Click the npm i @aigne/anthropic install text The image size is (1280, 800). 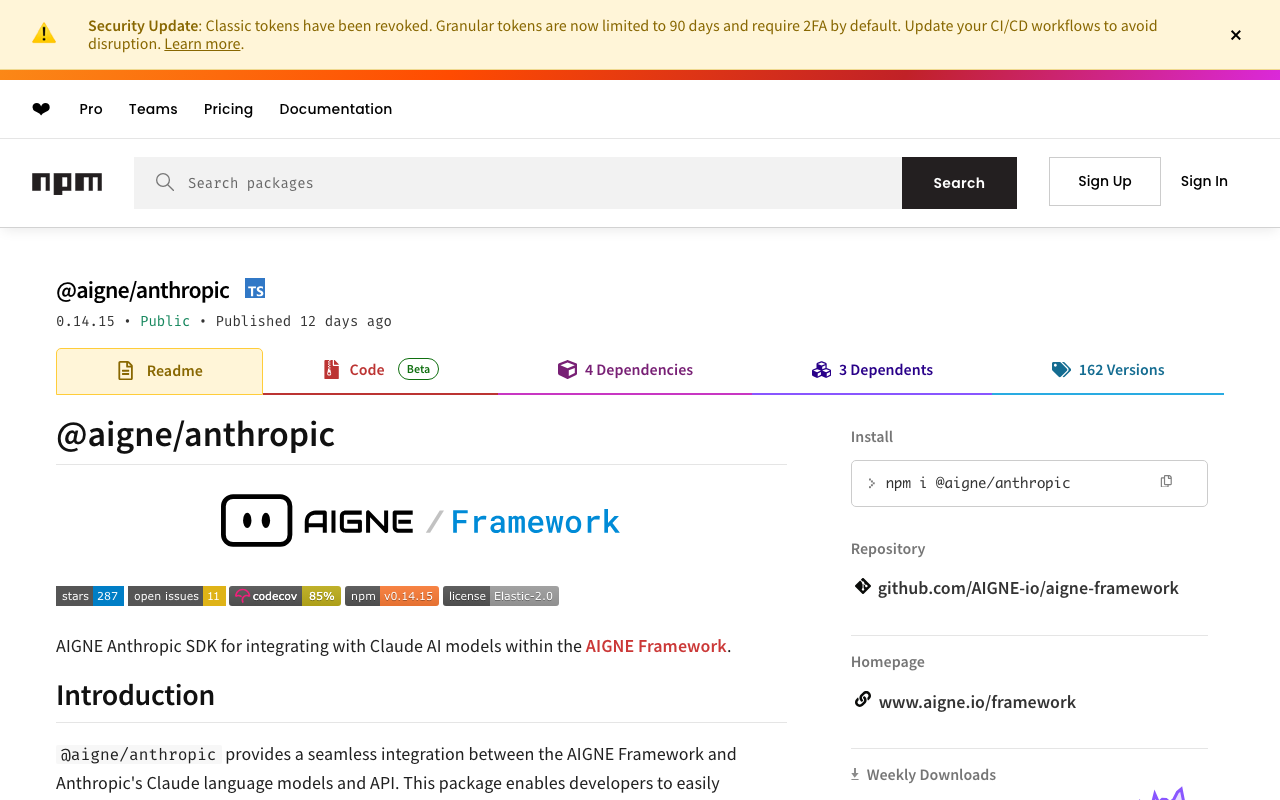click(x=978, y=483)
